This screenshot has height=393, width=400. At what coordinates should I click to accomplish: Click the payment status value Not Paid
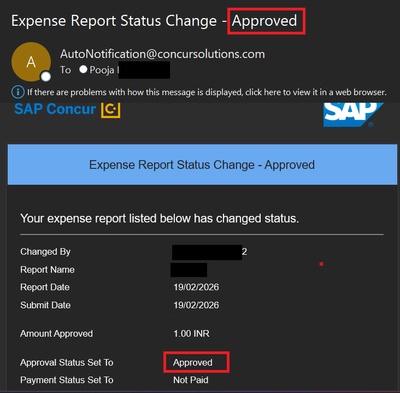191,380
